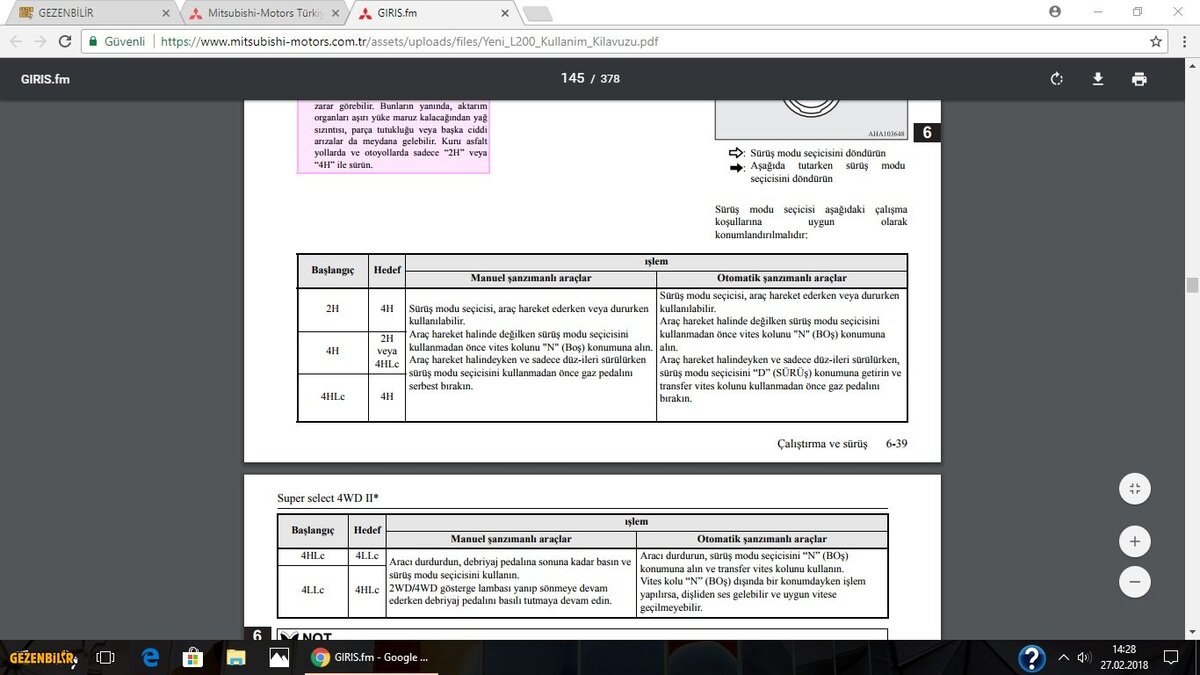Open a new browser tab
This screenshot has height=675, width=1200.
click(538, 13)
